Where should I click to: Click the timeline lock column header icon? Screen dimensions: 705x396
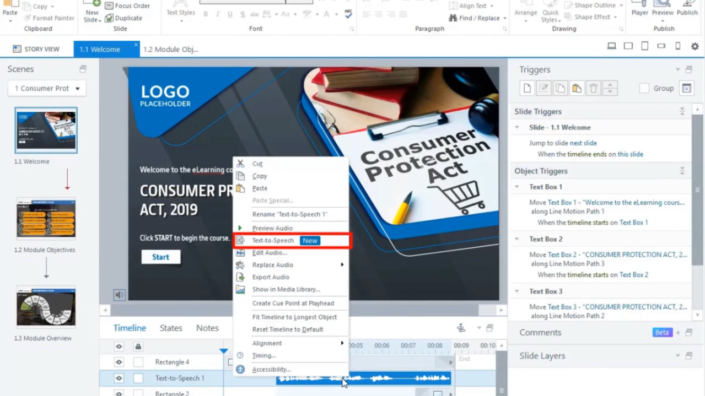(x=138, y=346)
